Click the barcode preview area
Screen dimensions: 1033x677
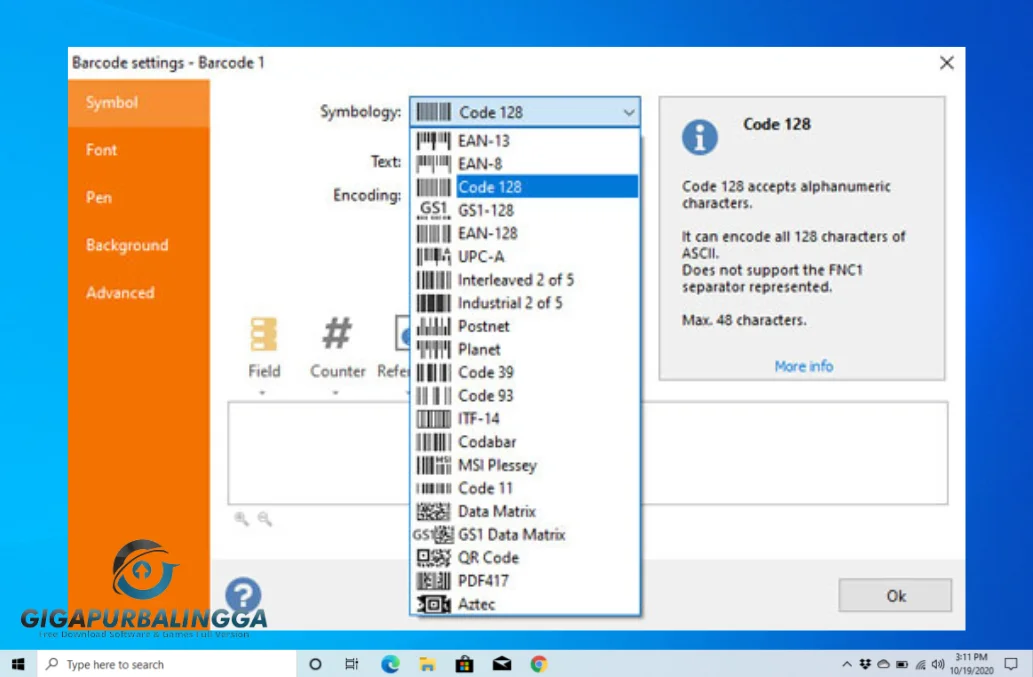click(588, 453)
